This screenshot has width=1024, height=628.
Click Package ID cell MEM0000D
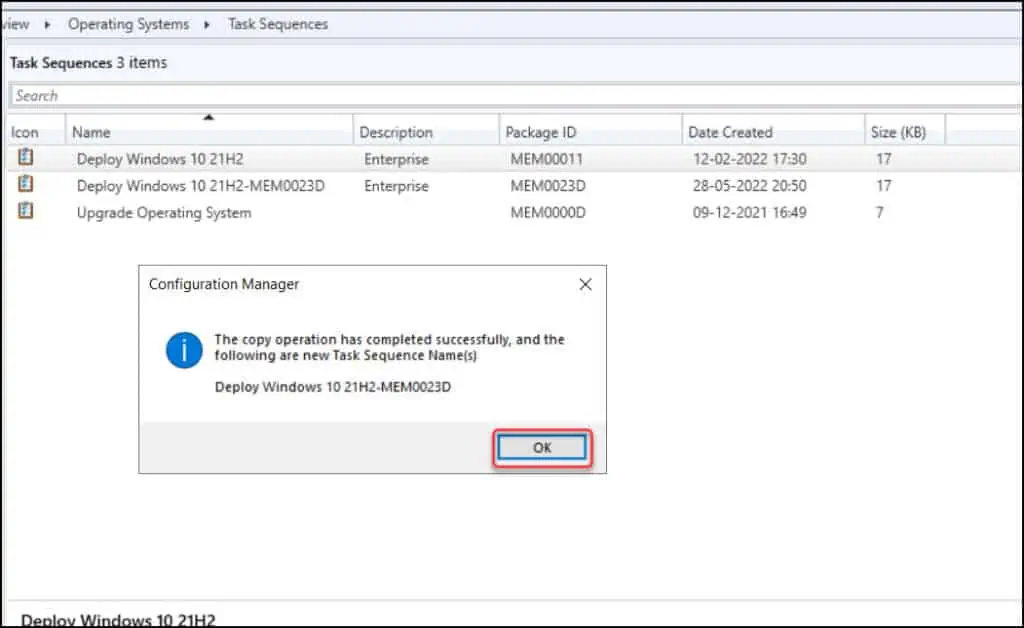coord(548,213)
